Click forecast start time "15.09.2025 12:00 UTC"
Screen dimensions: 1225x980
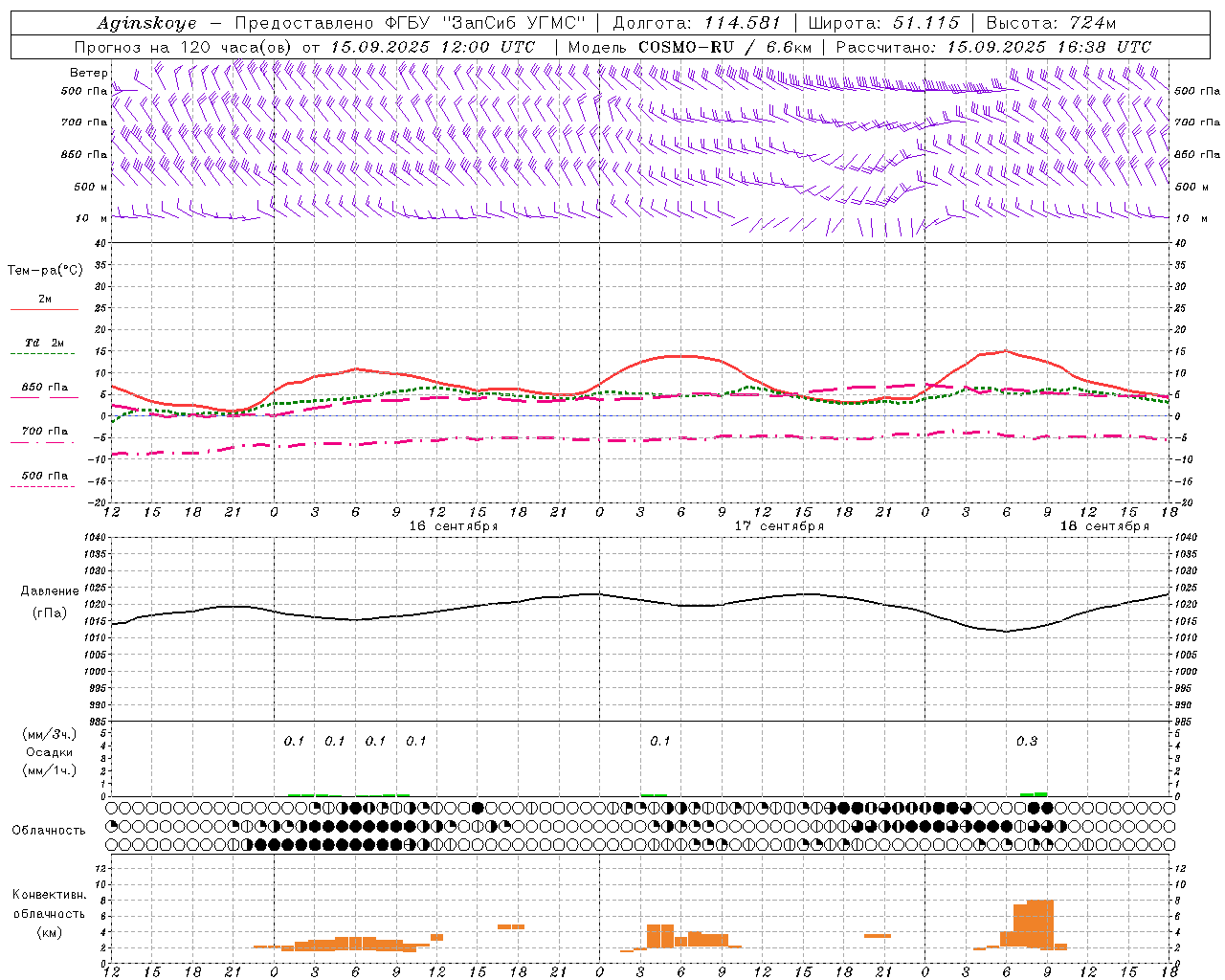coord(433,47)
